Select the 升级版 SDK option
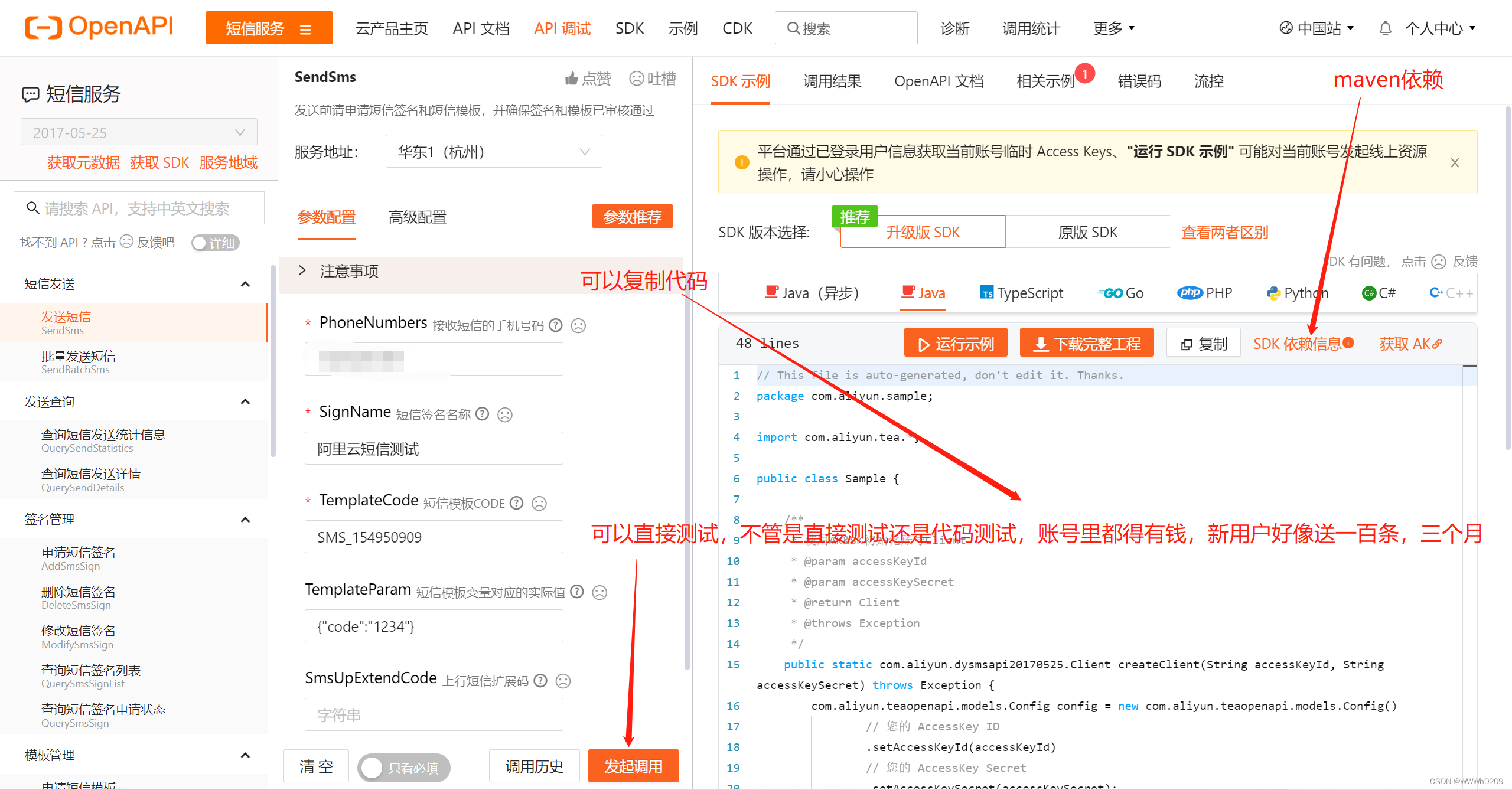Viewport: 1512px width, 790px height. pos(923,231)
